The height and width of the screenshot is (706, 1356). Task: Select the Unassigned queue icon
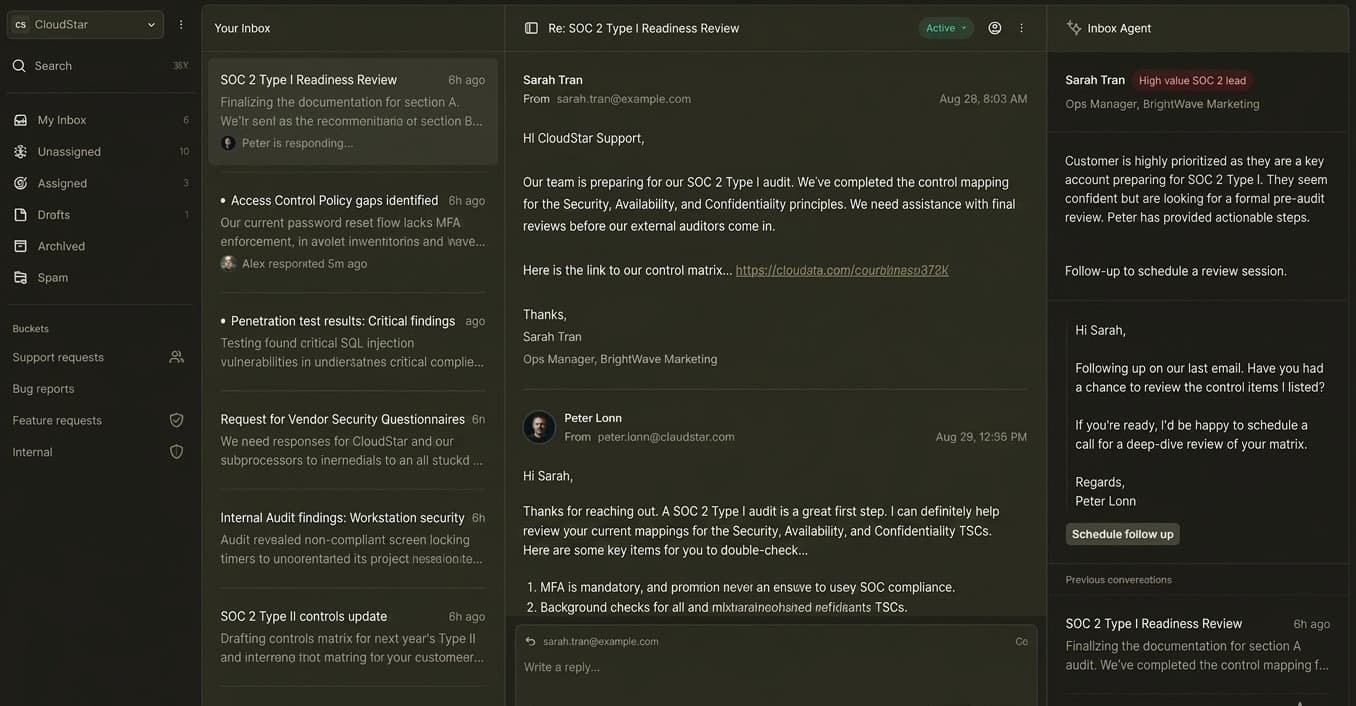point(21,151)
